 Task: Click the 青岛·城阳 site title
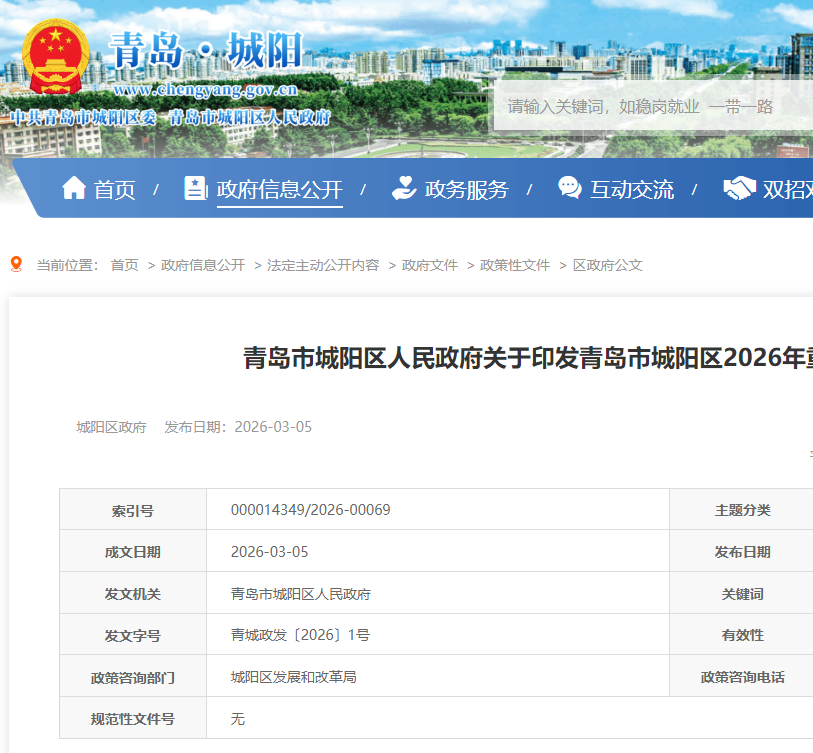pyautogui.click(x=205, y=50)
